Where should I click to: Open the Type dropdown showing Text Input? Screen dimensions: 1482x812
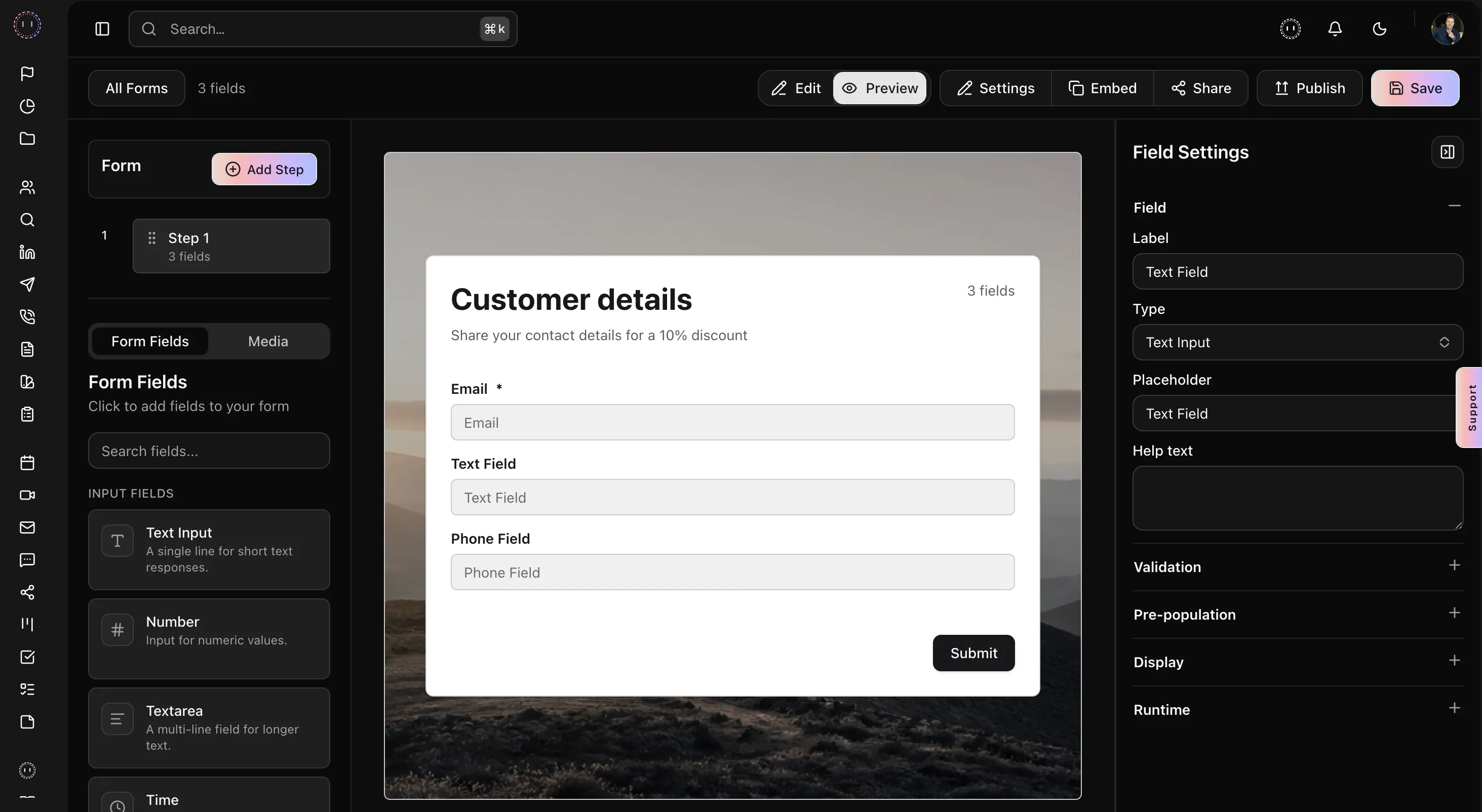click(x=1297, y=342)
